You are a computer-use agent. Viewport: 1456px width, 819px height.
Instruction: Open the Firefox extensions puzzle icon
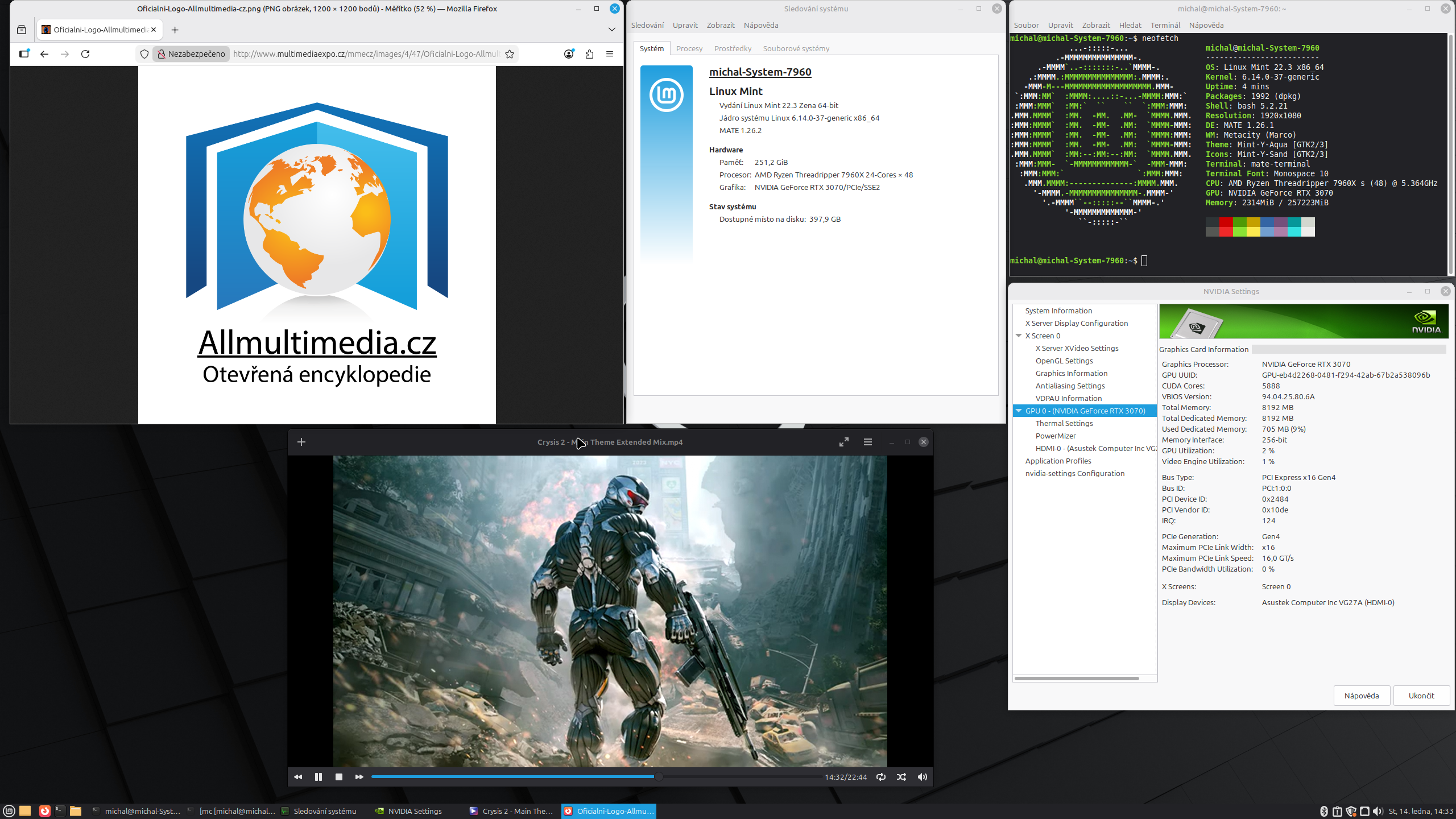coord(589,54)
